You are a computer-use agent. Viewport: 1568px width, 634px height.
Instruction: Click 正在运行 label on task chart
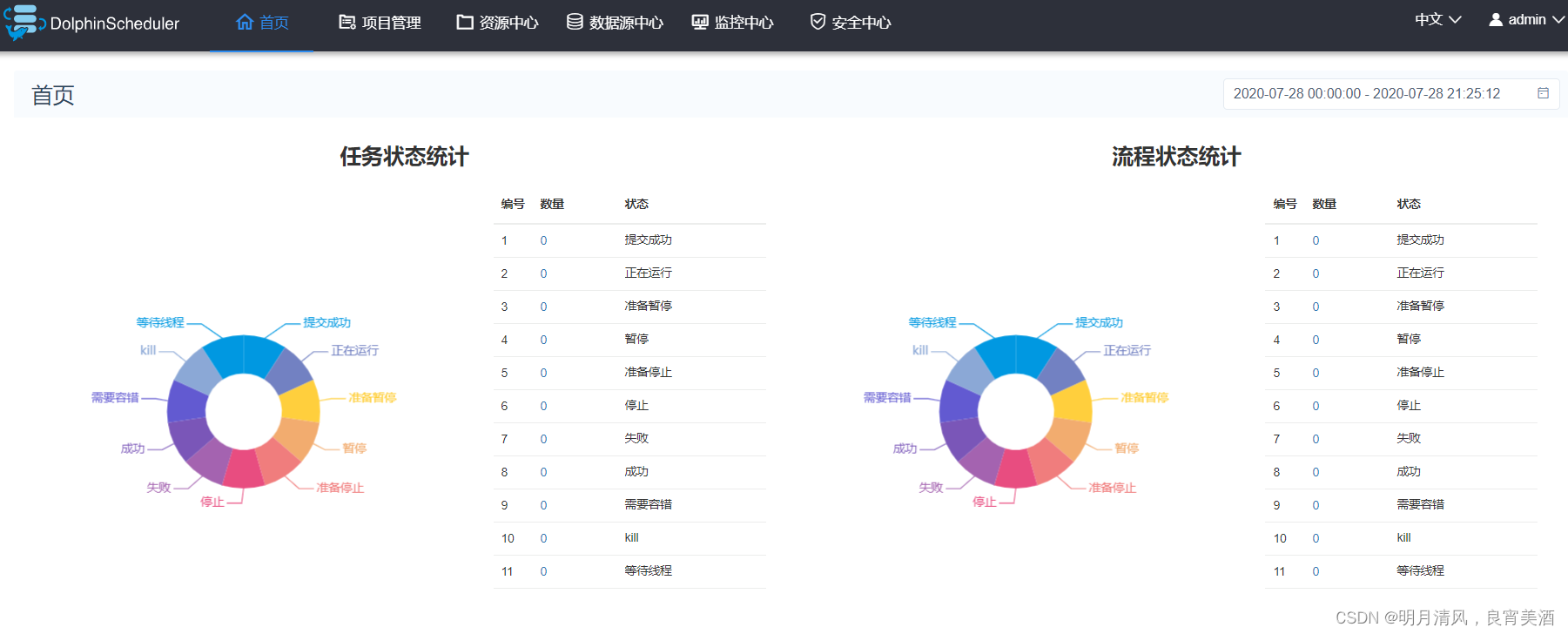pos(354,350)
